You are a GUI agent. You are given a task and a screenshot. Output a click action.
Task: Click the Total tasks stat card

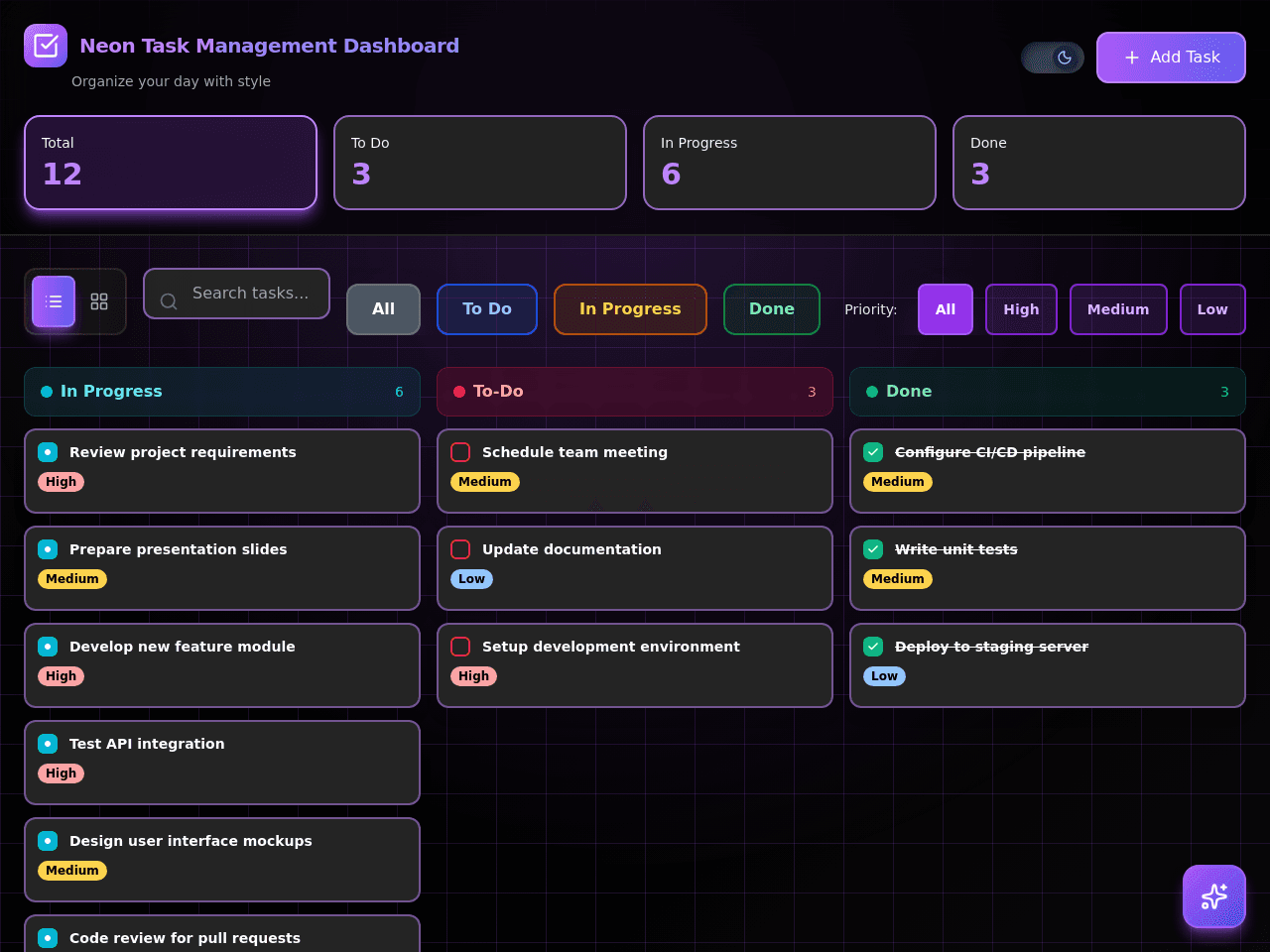[171, 163]
